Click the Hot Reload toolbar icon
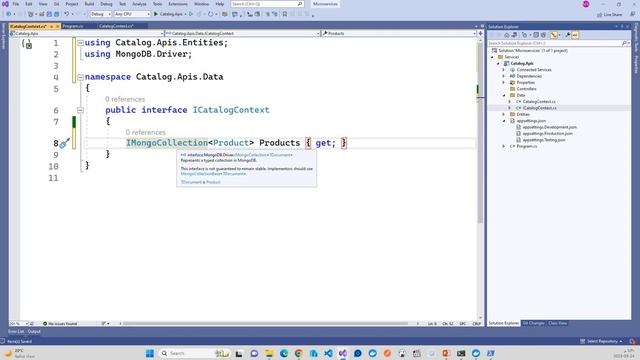Viewport: 640px width, 360px height. [x=210, y=14]
